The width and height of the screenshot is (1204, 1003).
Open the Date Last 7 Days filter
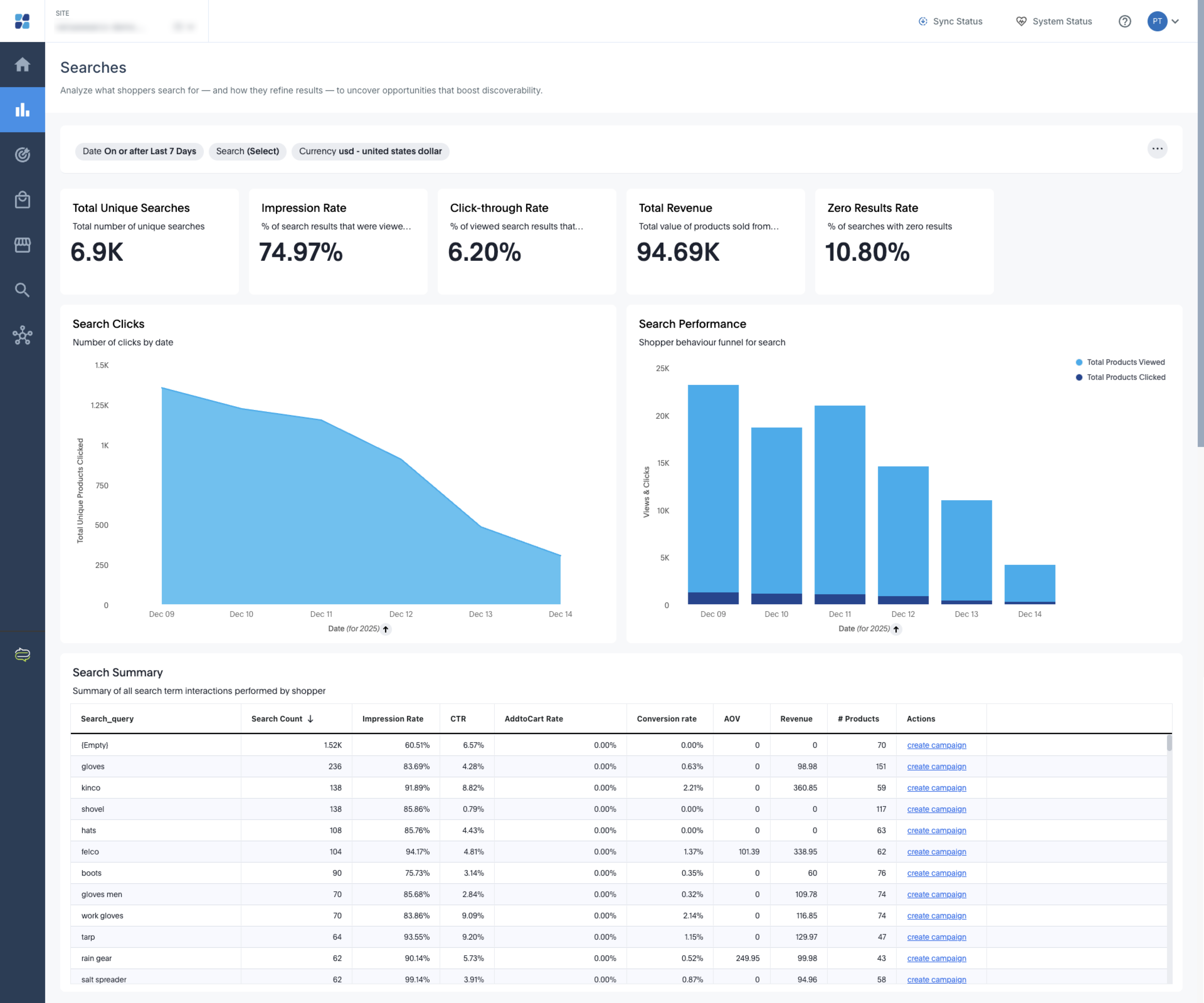point(139,151)
